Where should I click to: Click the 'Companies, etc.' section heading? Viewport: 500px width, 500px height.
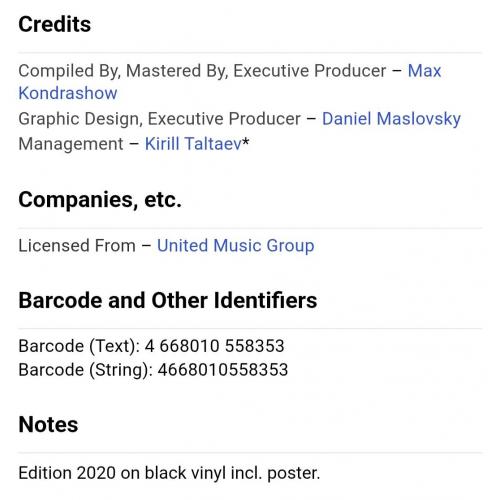tap(100, 200)
